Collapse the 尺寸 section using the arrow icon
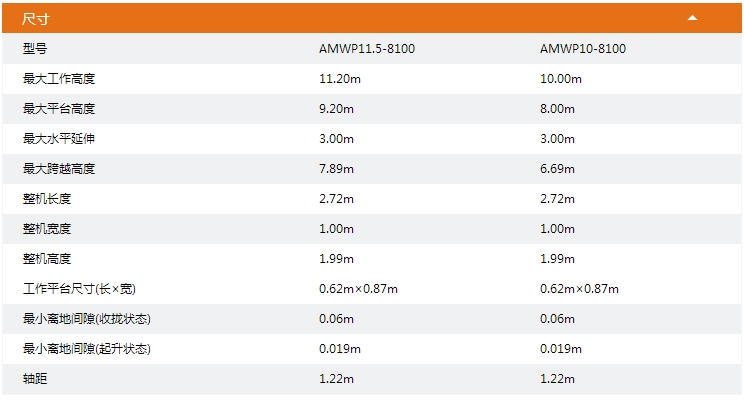 [x=692, y=18]
